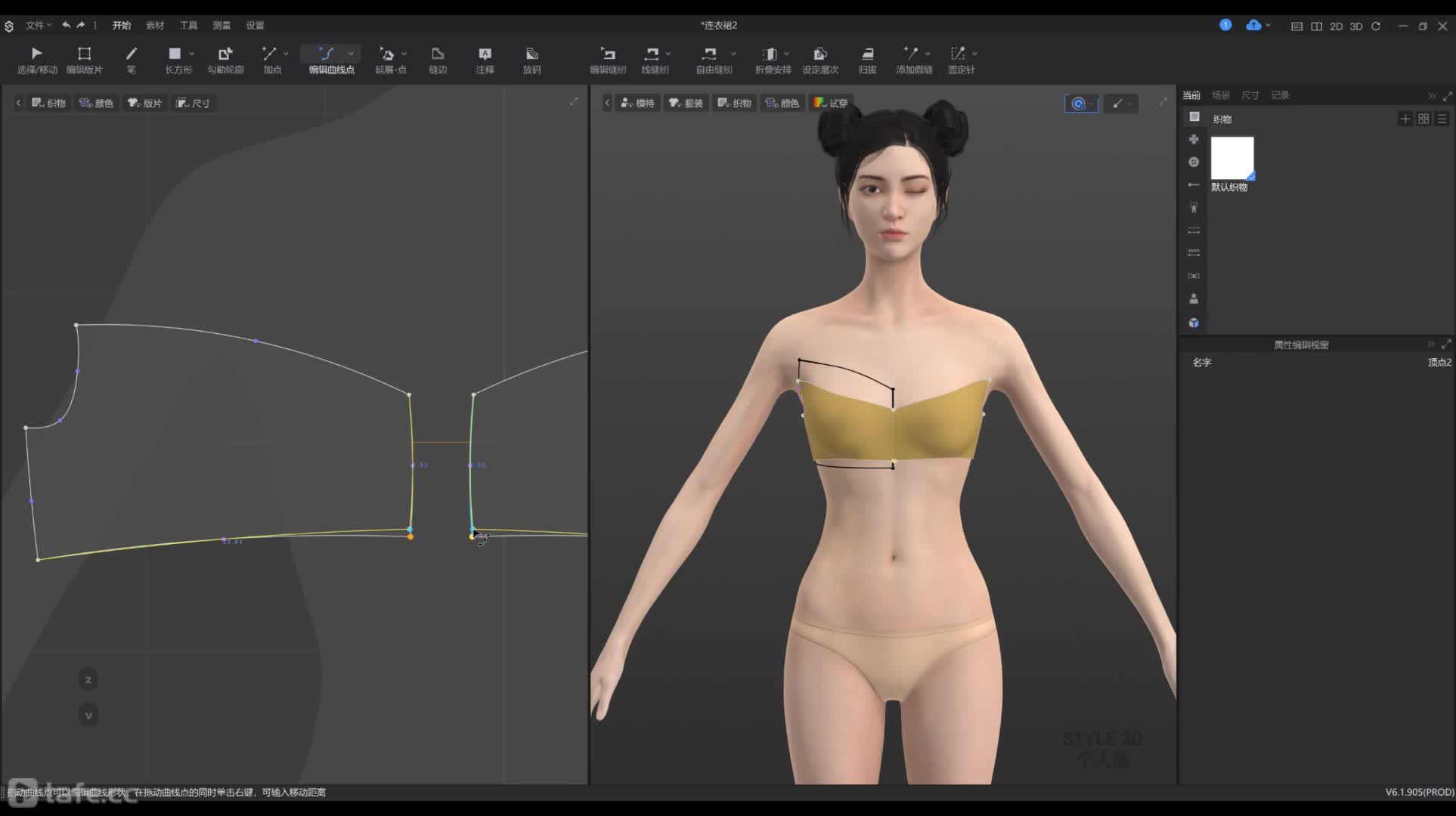
Task: Switch fabric list to list view
Action: (1442, 119)
